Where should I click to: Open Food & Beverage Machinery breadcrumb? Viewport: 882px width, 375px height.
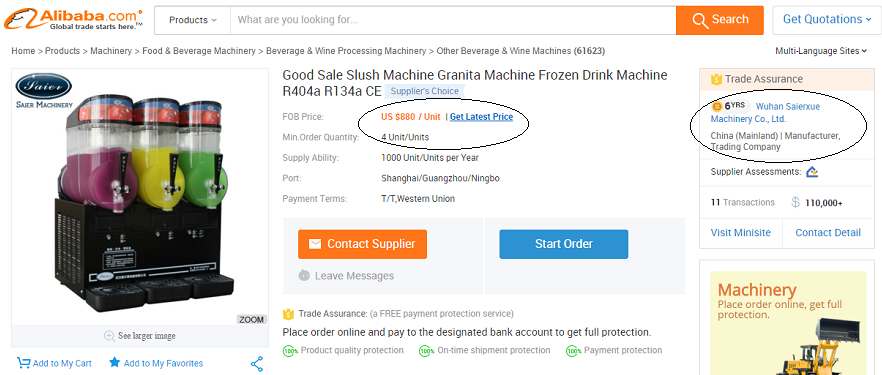click(x=199, y=51)
